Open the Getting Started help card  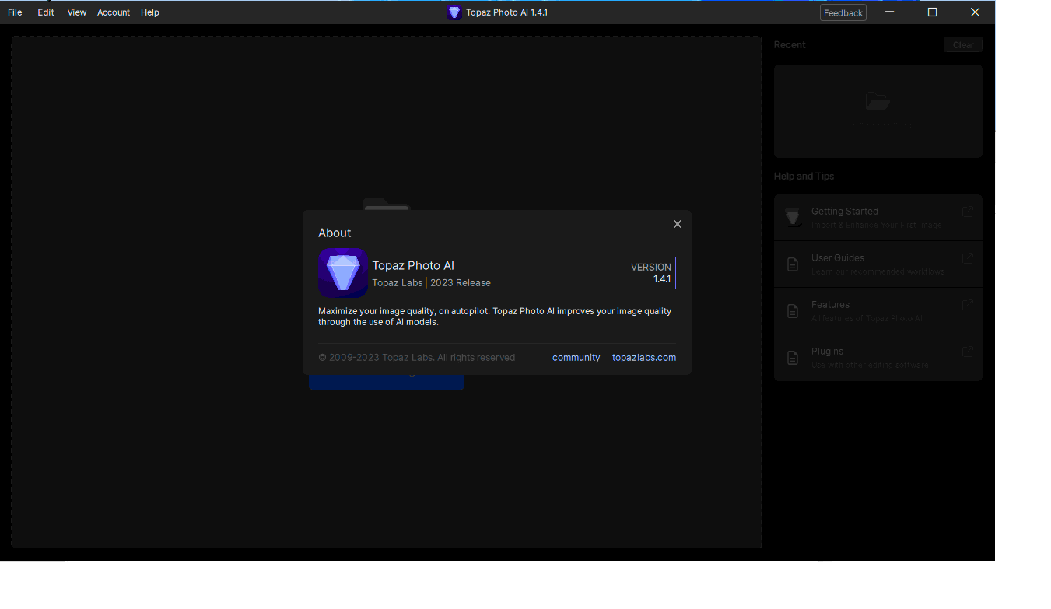pyautogui.click(x=878, y=217)
